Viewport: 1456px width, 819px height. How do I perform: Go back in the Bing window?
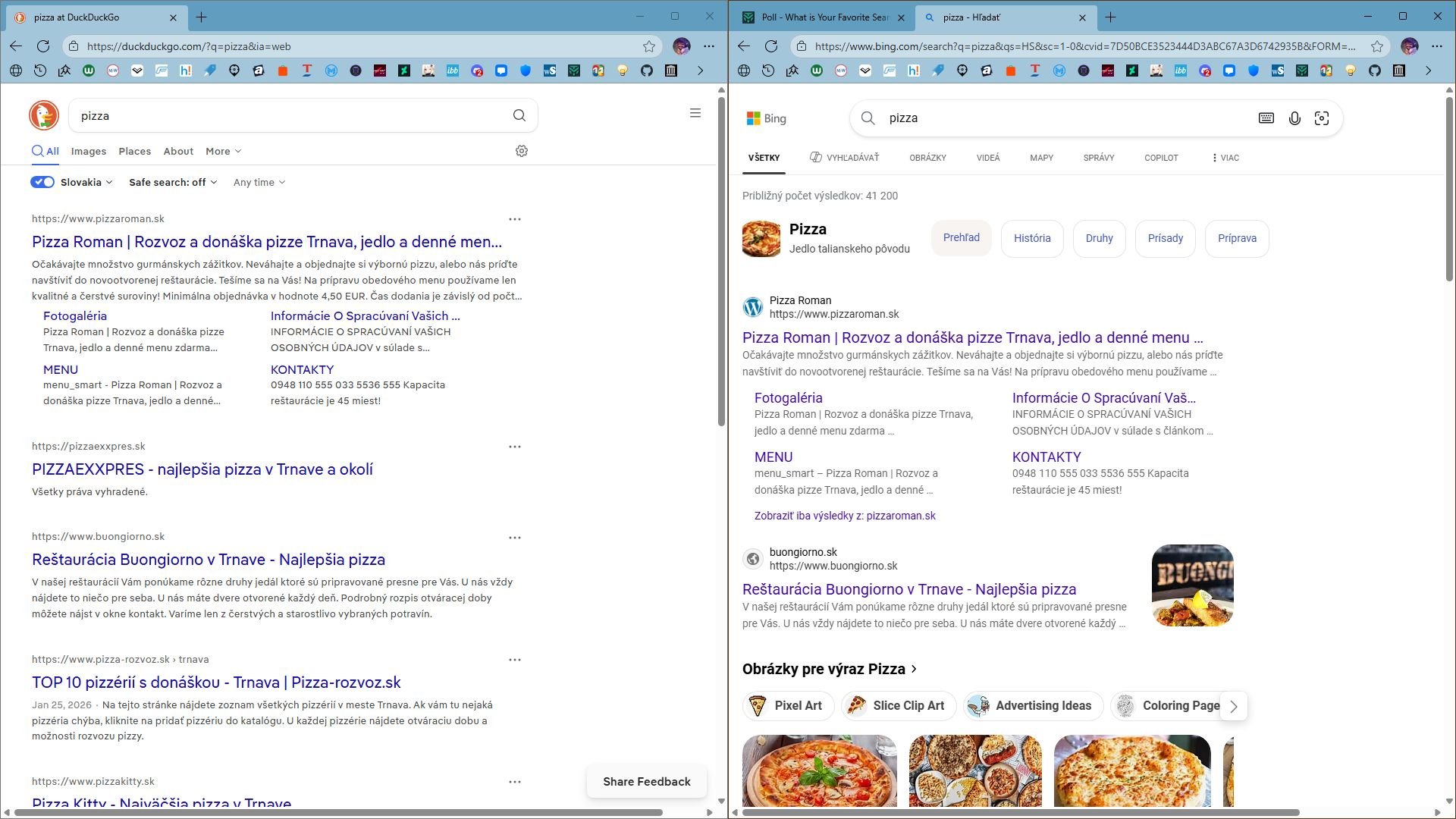point(744,46)
